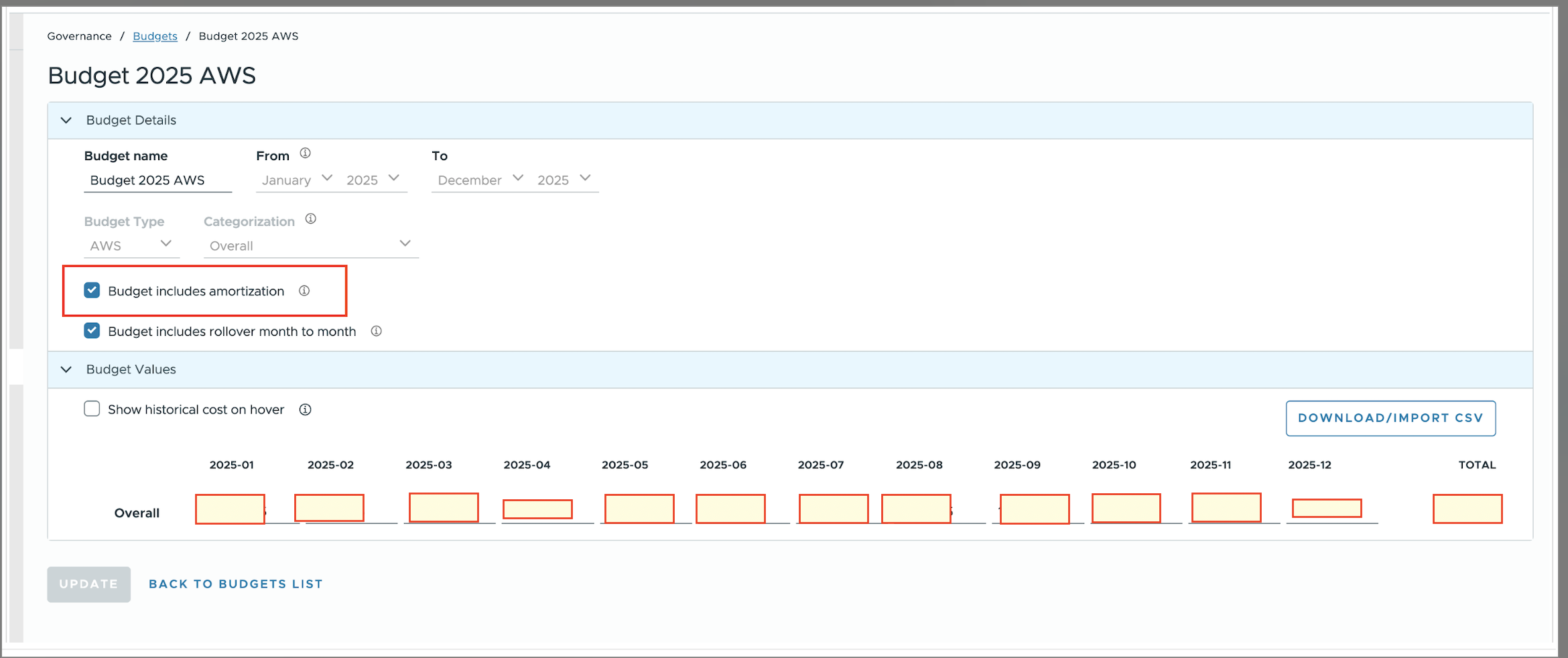Click info icon for amortization option
This screenshot has height=658, width=1568.
click(x=304, y=291)
